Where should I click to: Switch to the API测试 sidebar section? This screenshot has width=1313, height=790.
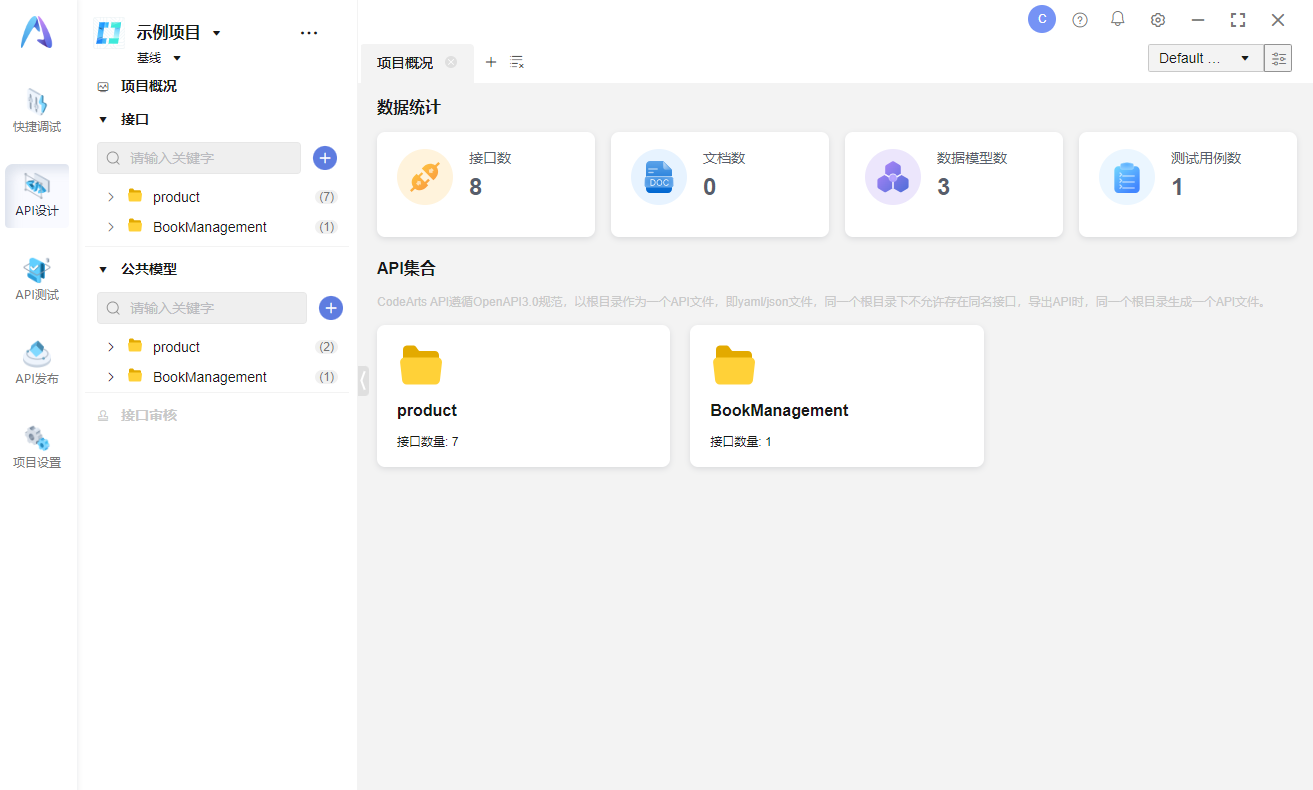click(x=37, y=279)
